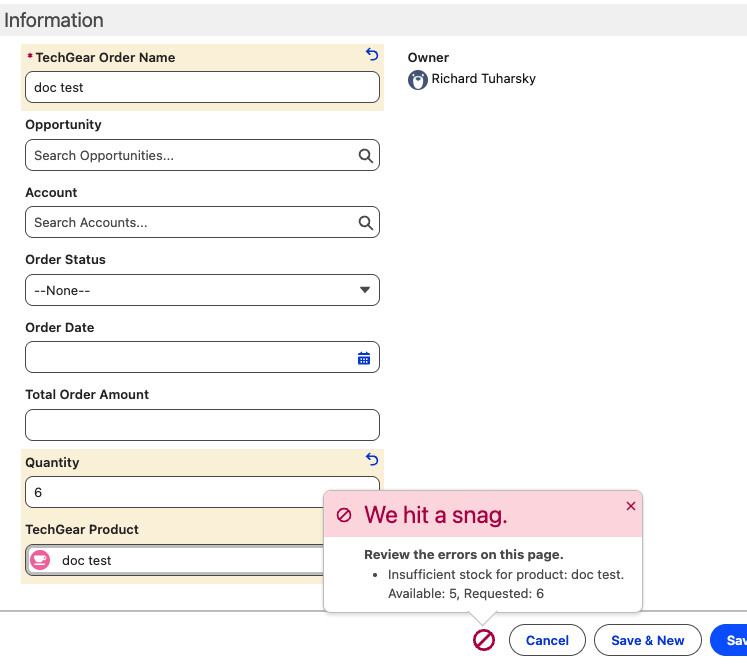The height and width of the screenshot is (664, 747).
Task: Click the Opportunity search magnifier icon
Action: tap(365, 156)
